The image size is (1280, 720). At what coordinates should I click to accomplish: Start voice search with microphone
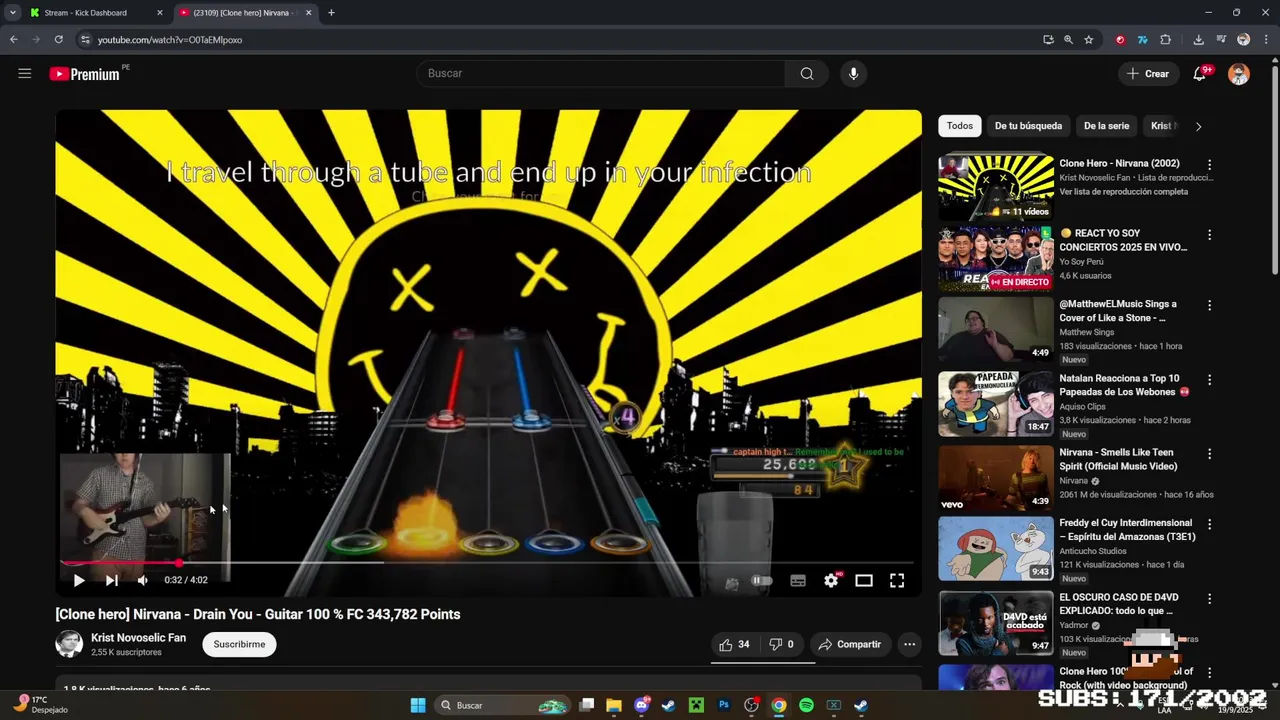(x=853, y=73)
